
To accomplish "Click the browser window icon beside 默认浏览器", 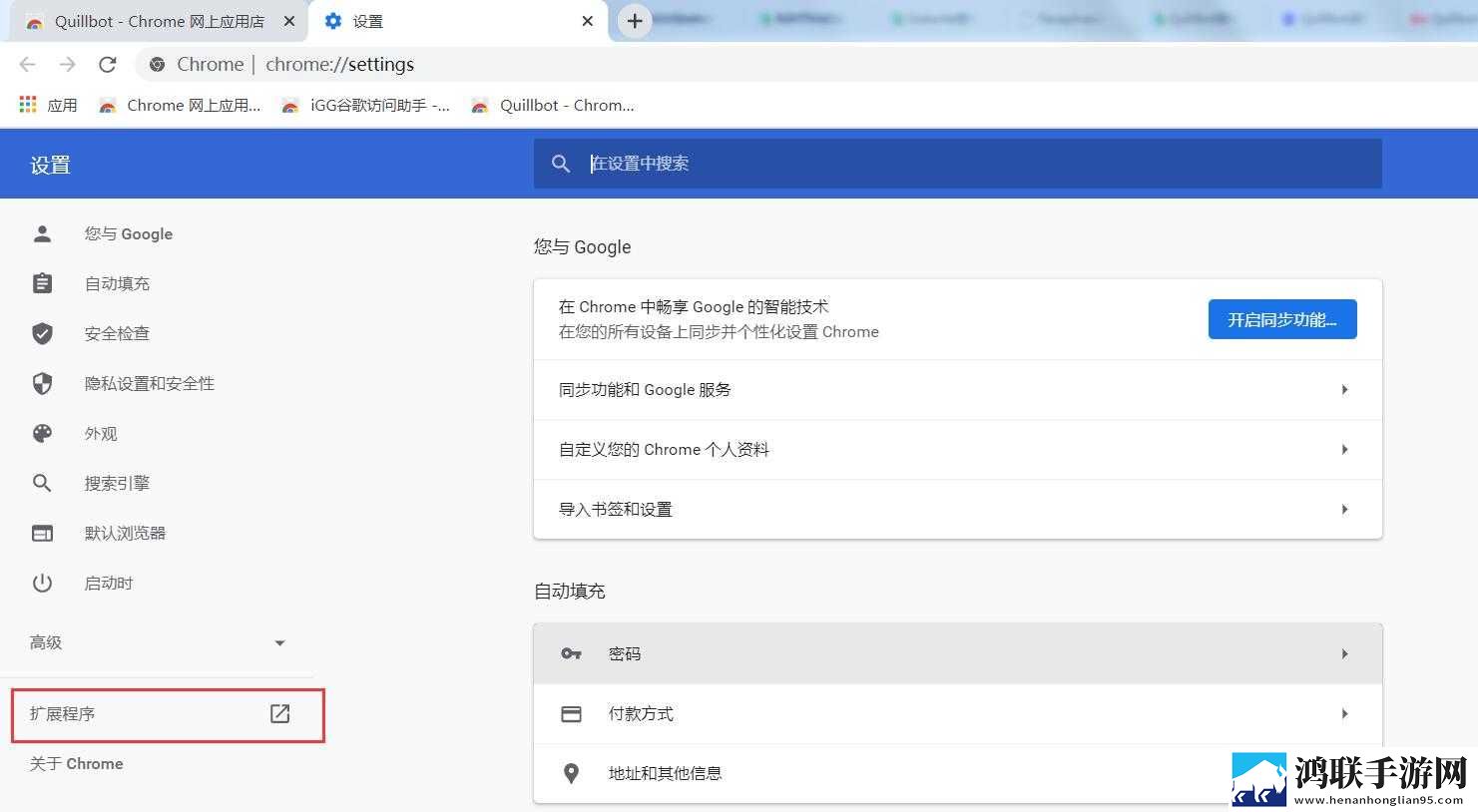I will coord(42,533).
